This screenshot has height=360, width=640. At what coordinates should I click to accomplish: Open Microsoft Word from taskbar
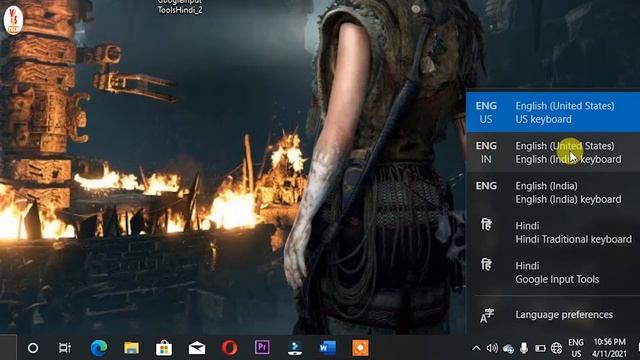(x=327, y=348)
